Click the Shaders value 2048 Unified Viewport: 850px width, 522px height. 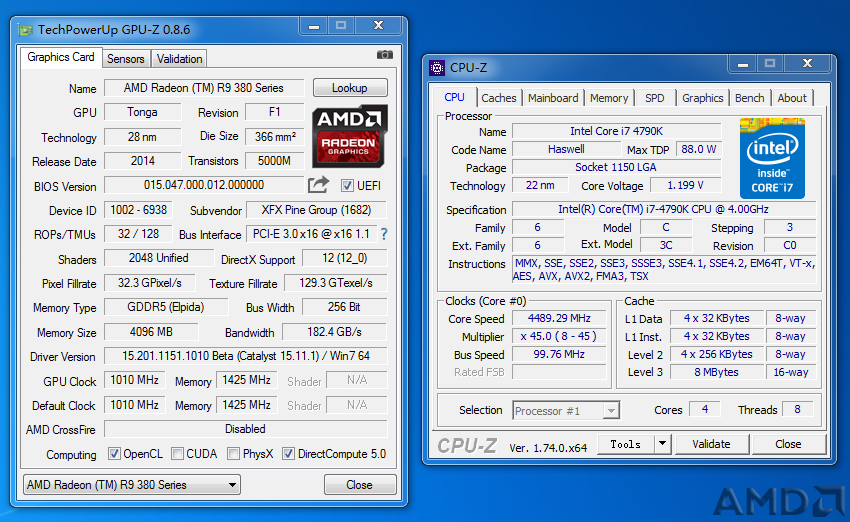(158, 258)
